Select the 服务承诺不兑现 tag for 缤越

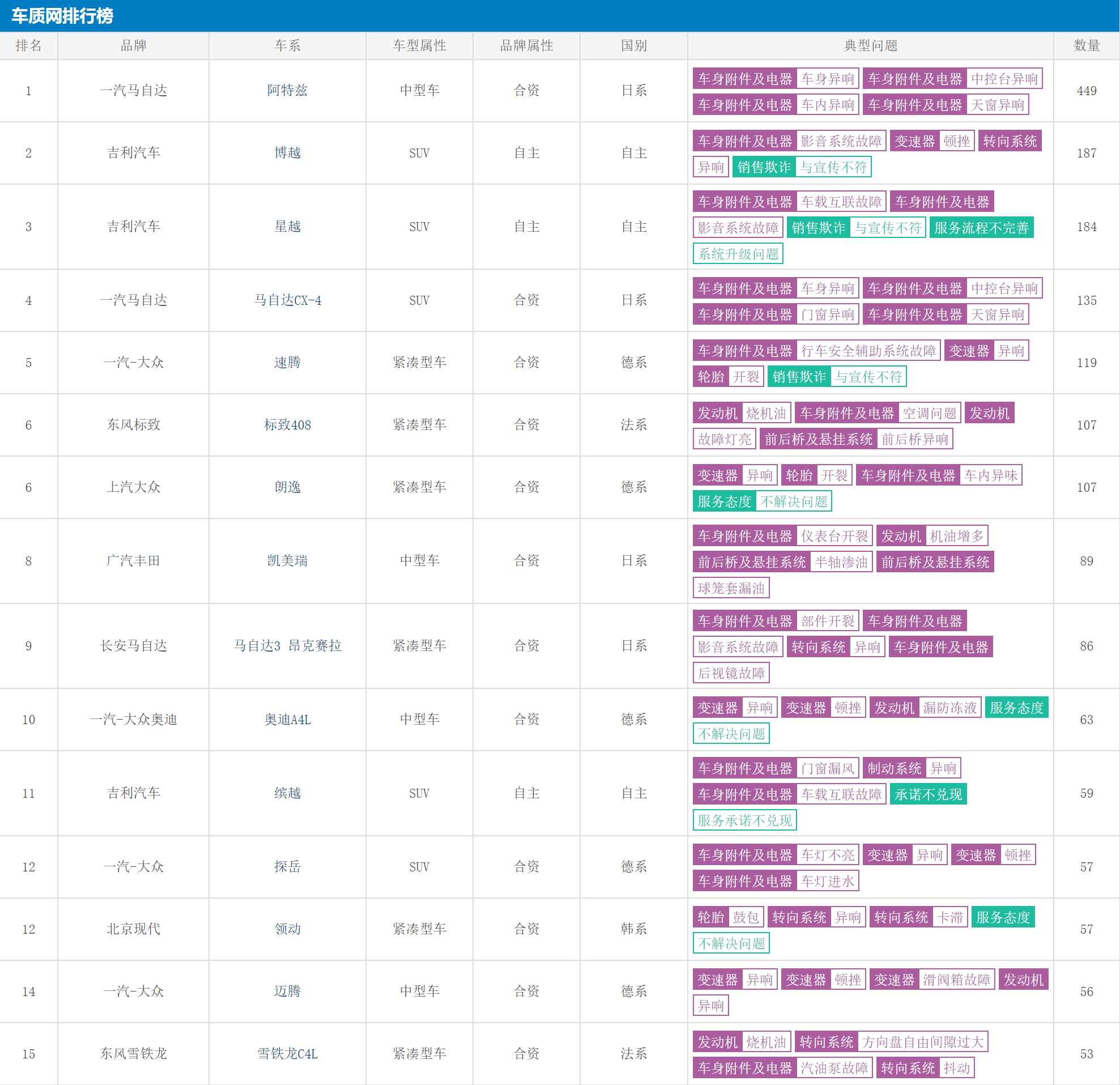coord(744,820)
